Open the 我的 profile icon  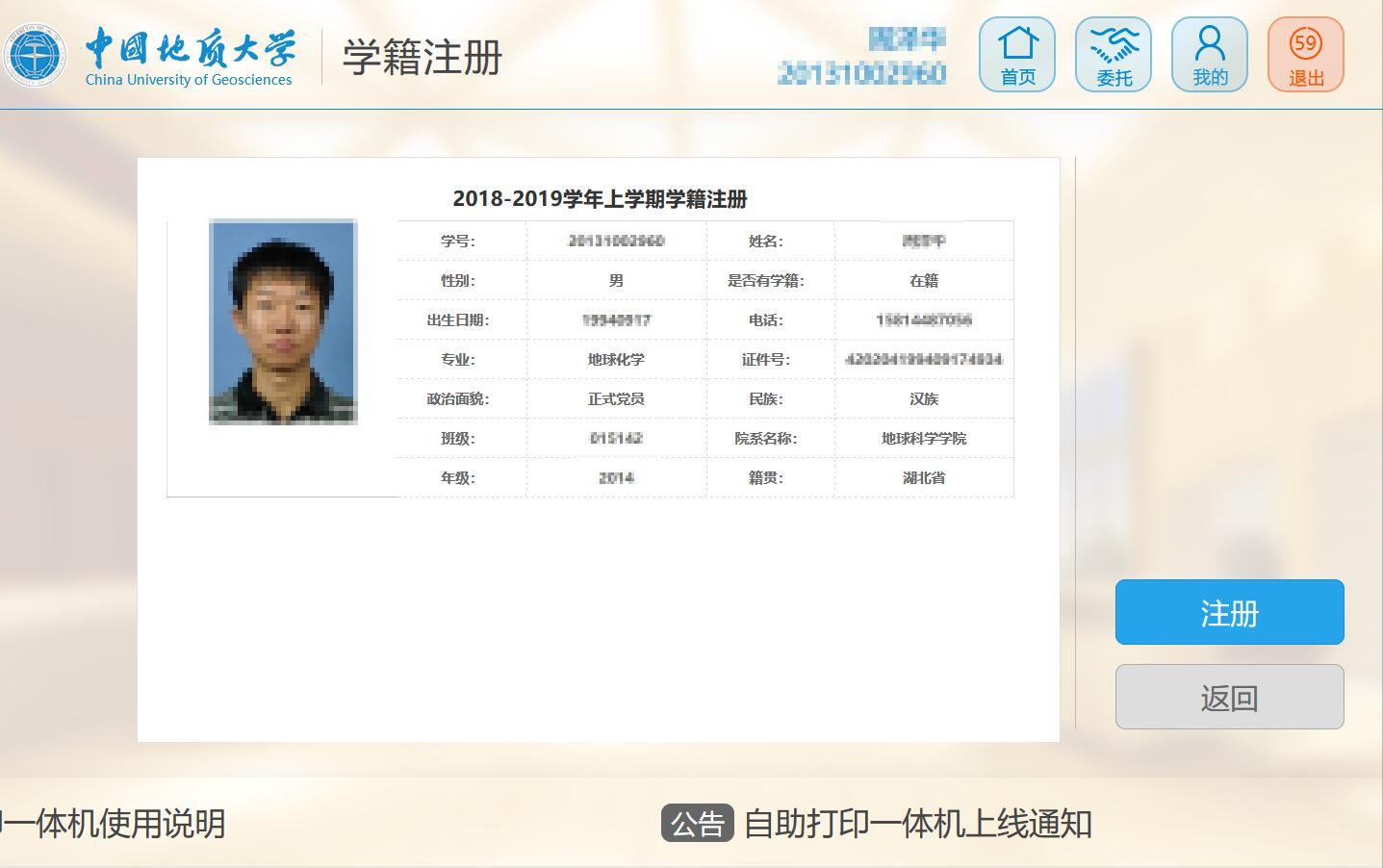[1210, 55]
